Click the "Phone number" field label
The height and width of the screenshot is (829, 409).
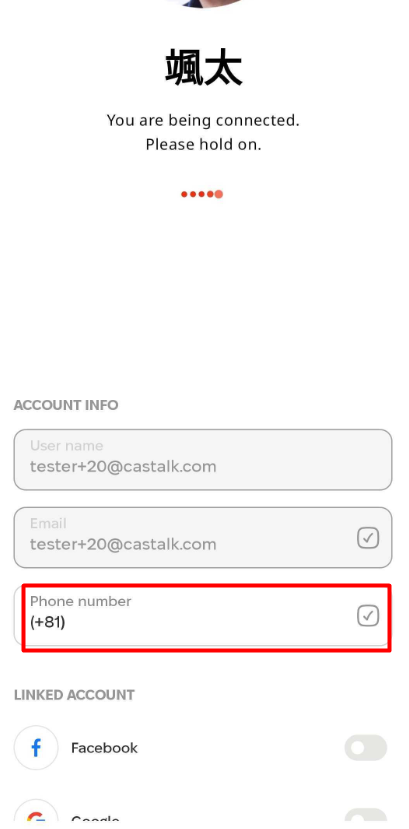(x=80, y=601)
